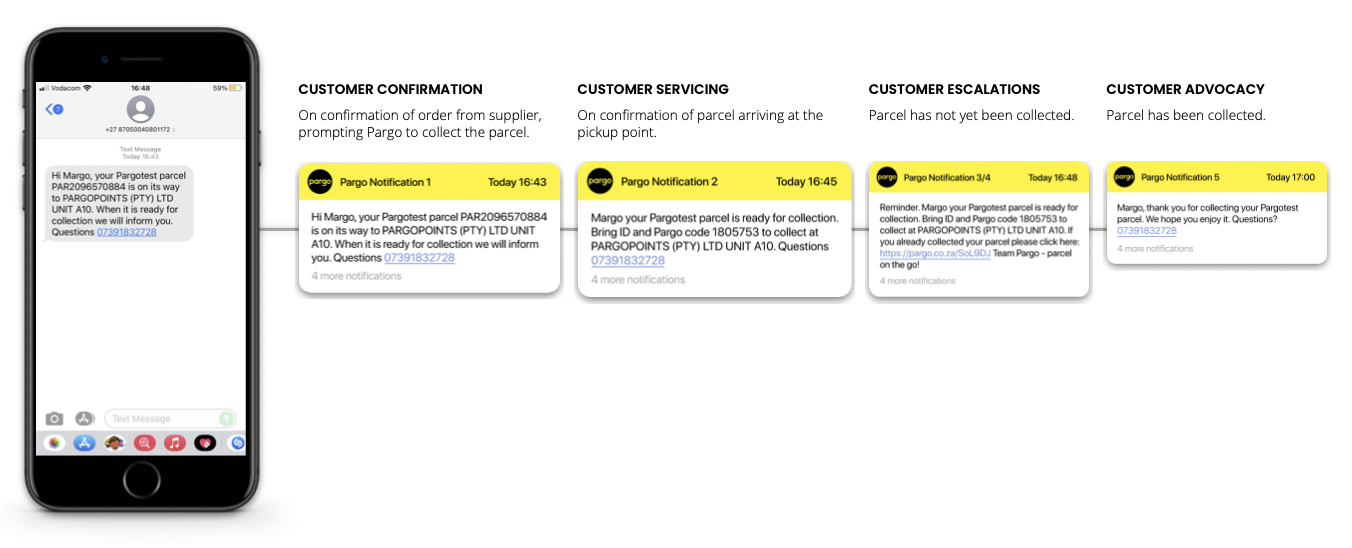This screenshot has height=548, width=1352.
Task: Click the Pargo logo on Notification 5
Action: pyautogui.click(x=1125, y=177)
